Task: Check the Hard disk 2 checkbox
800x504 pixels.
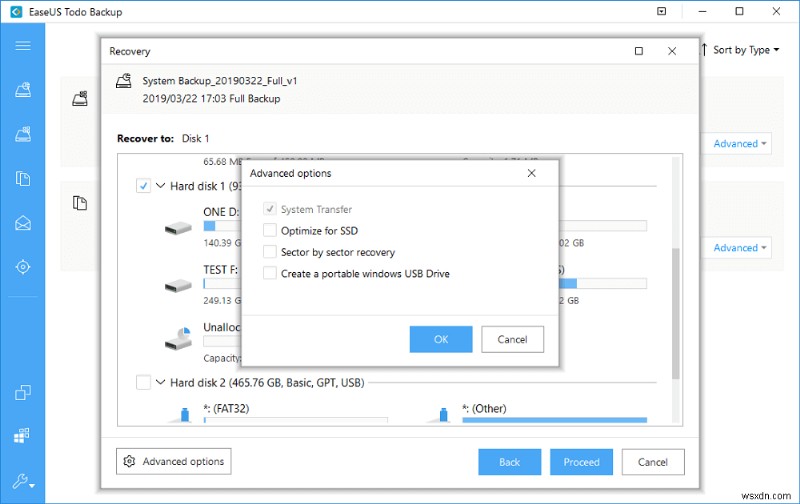Action: (x=143, y=382)
